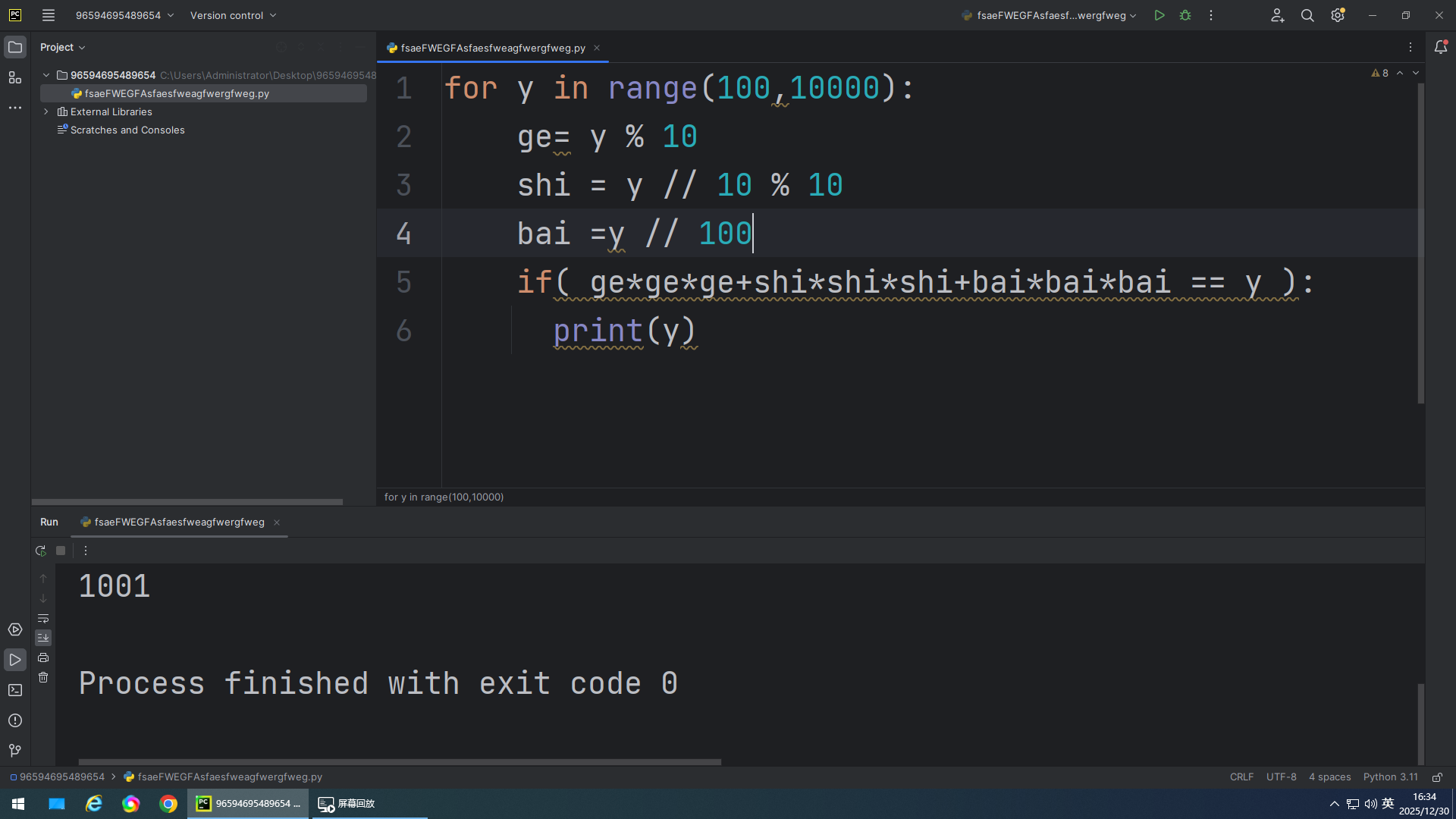The height and width of the screenshot is (819, 1456).
Task: Toggle soft-wrap in Run console
Action: click(x=43, y=618)
